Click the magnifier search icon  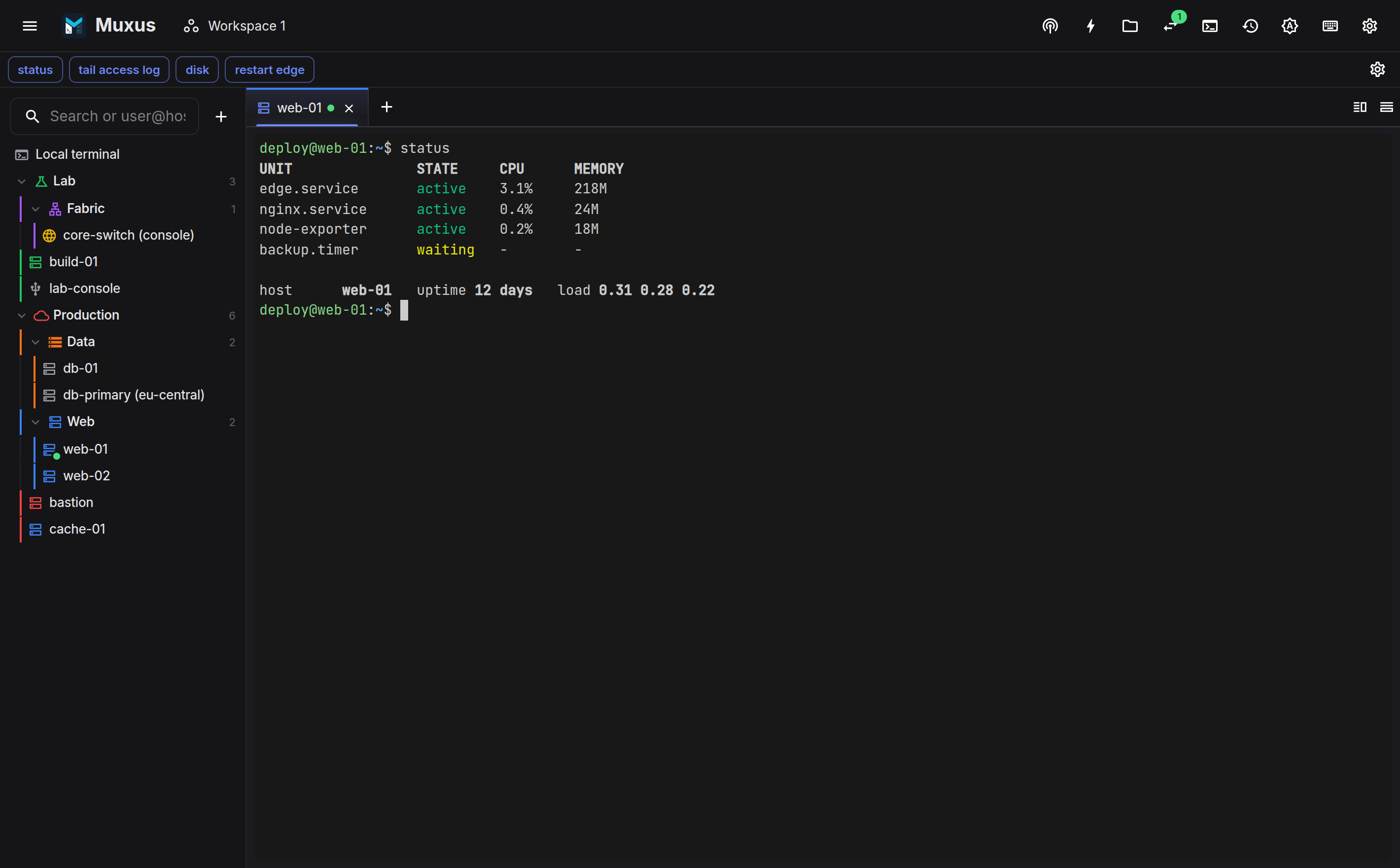click(32, 116)
